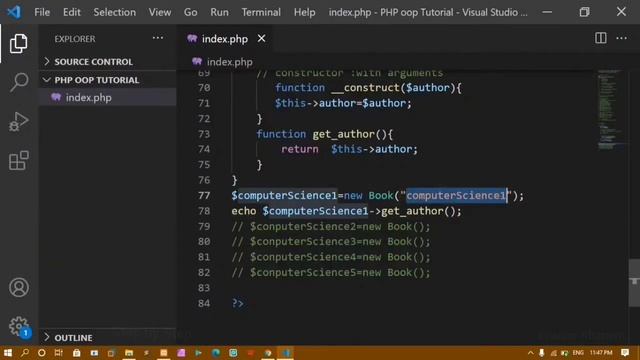Screen dimensions: 640x360
Task: Open the Edit menu
Action: (x=72, y=12)
